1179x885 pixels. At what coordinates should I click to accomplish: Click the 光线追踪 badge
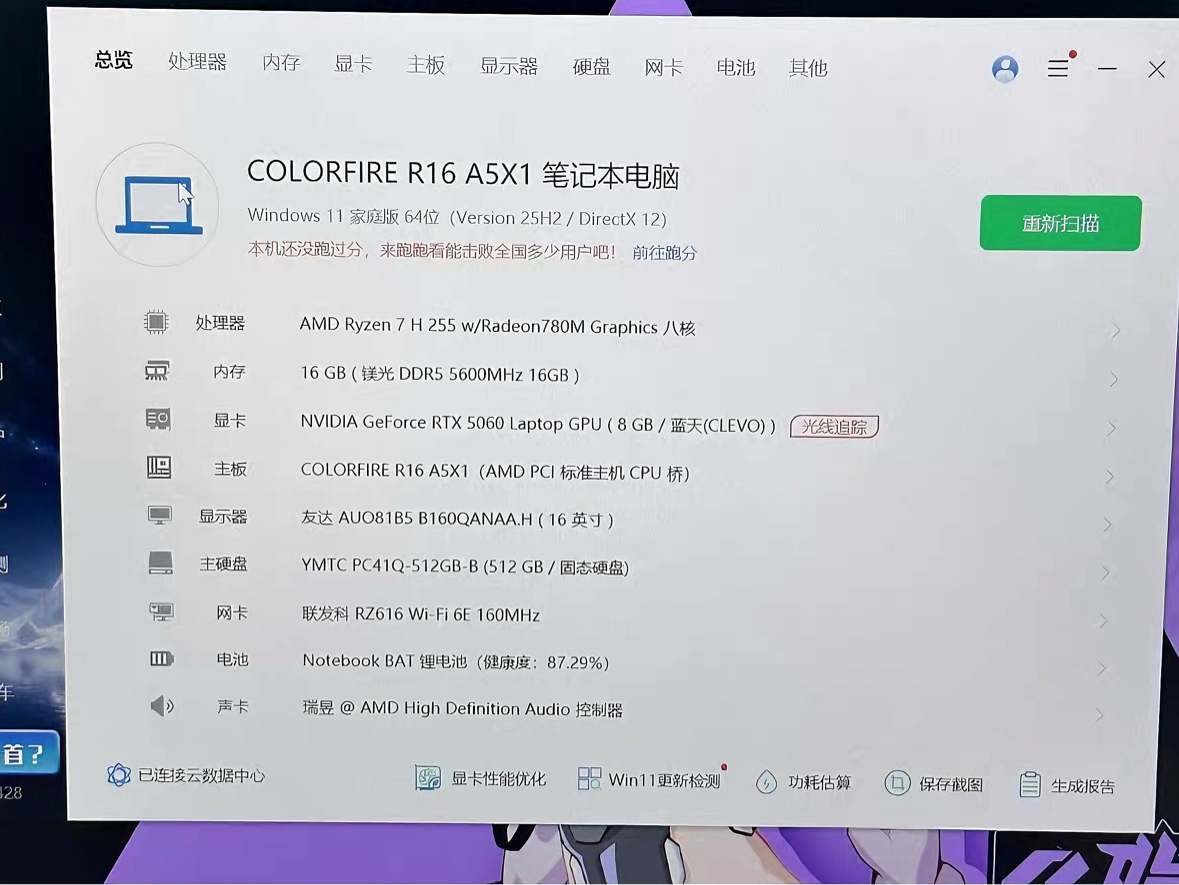click(x=834, y=427)
